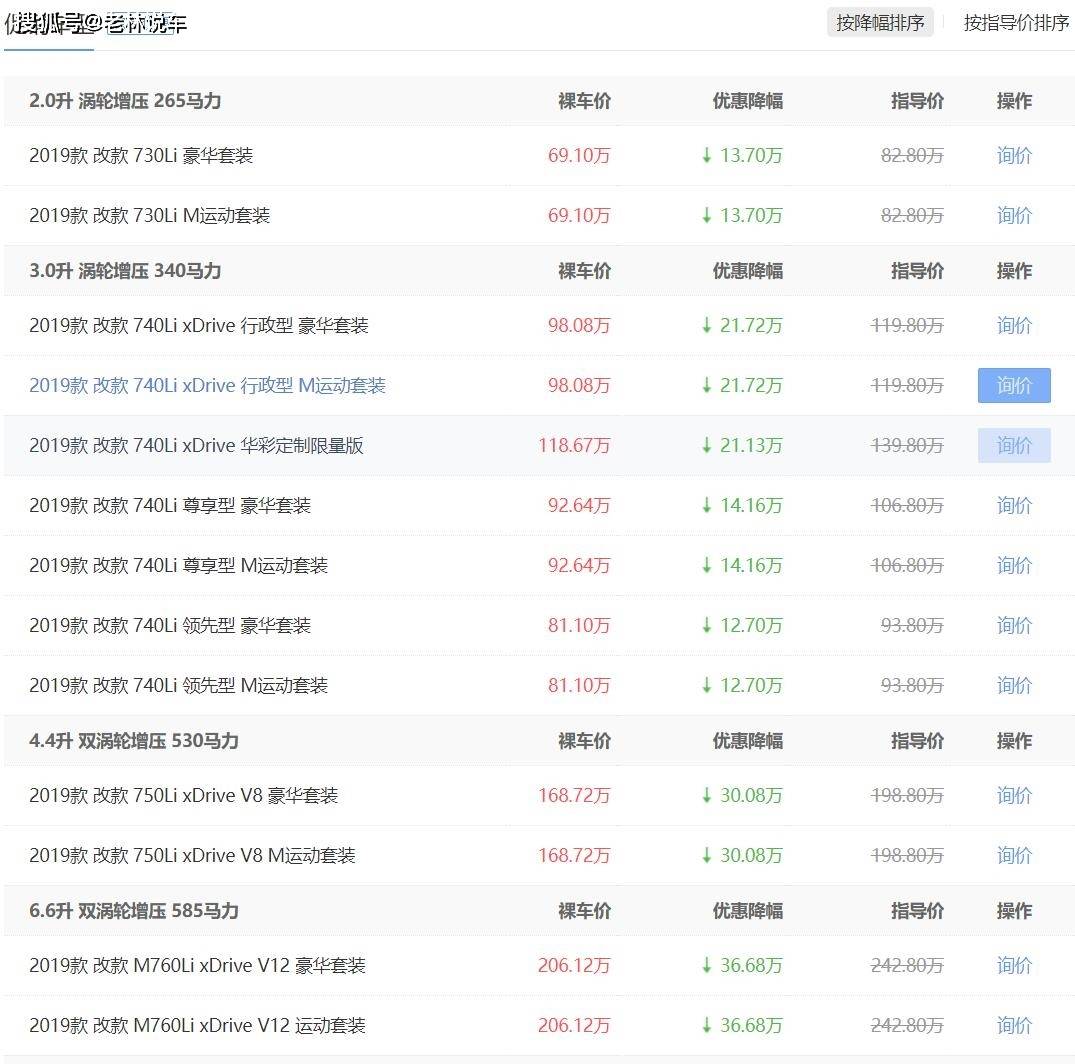Image resolution: width=1075 pixels, height=1064 pixels.
Task: Request price for 750Li xDrive V8 豪华套装
Action: point(1014,796)
